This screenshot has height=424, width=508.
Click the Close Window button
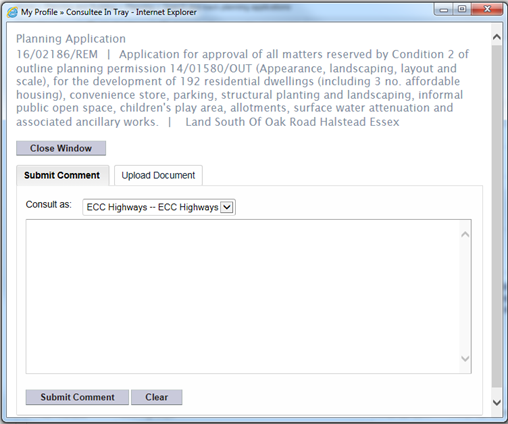pyautogui.click(x=61, y=148)
